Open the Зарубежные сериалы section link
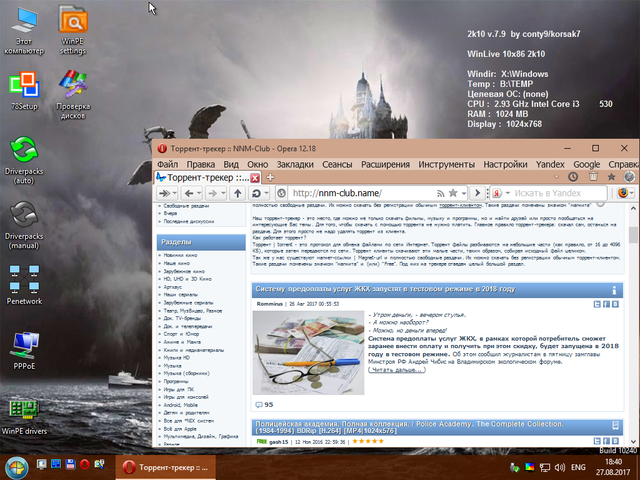 (x=188, y=303)
